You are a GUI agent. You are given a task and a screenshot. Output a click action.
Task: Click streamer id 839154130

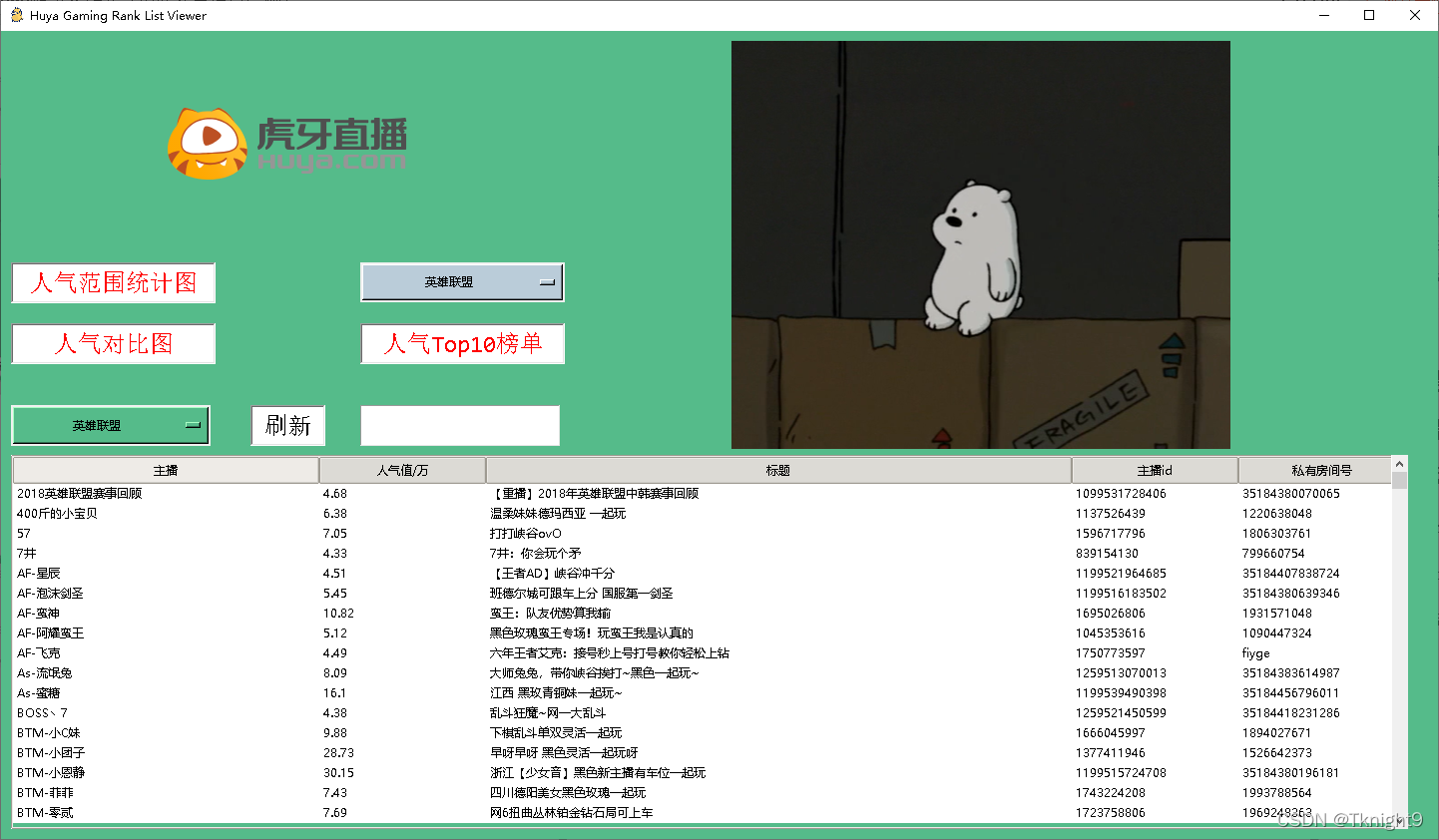click(x=1107, y=553)
